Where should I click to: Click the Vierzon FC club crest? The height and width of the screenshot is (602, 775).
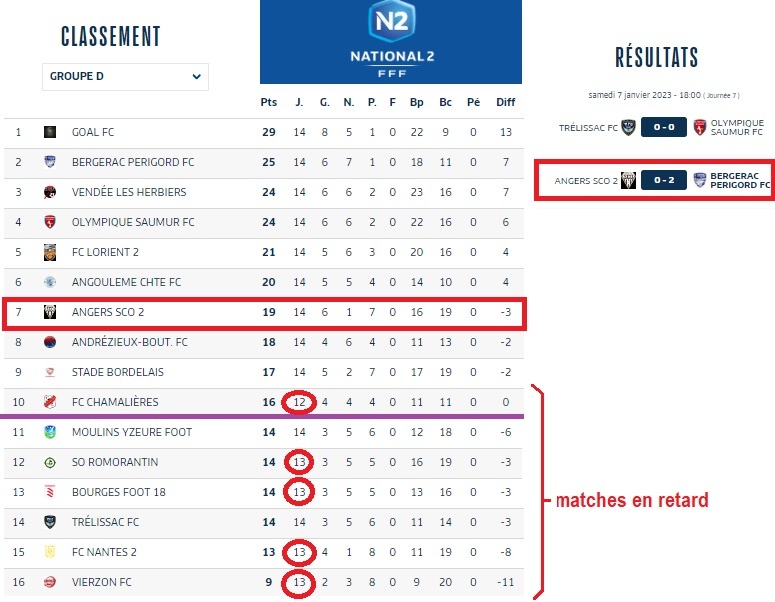point(50,582)
